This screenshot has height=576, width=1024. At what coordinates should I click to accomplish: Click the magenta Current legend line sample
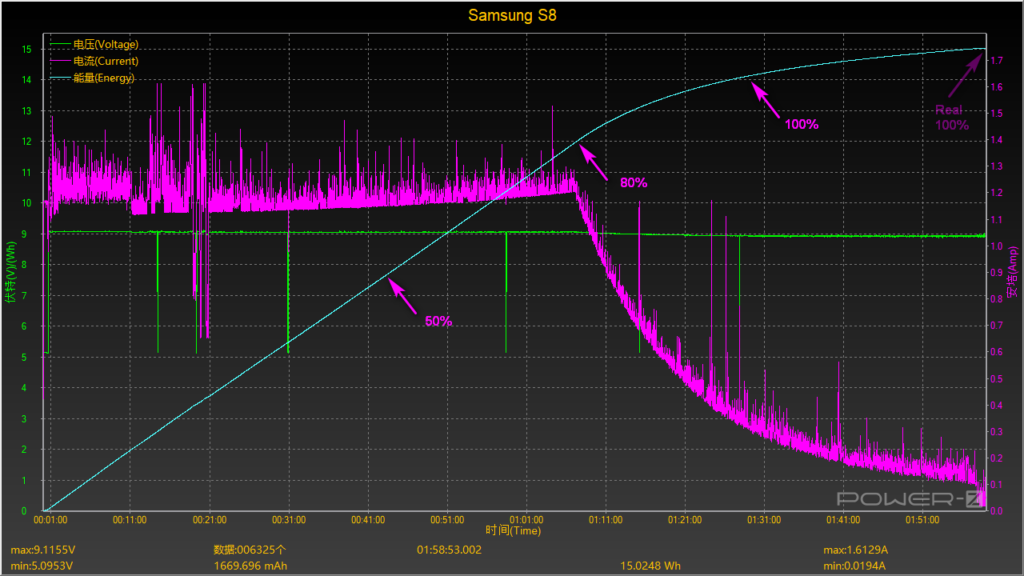click(x=60, y=61)
